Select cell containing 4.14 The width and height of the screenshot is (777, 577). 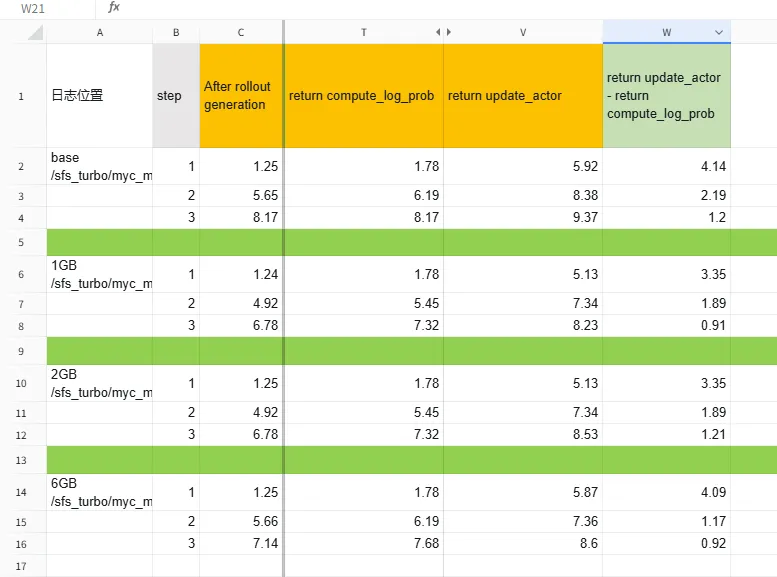667,166
